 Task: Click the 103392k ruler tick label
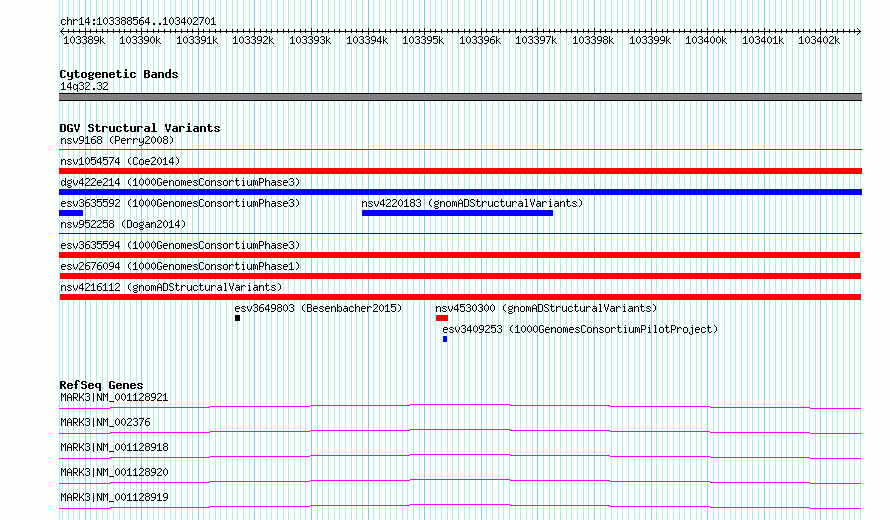(253, 40)
